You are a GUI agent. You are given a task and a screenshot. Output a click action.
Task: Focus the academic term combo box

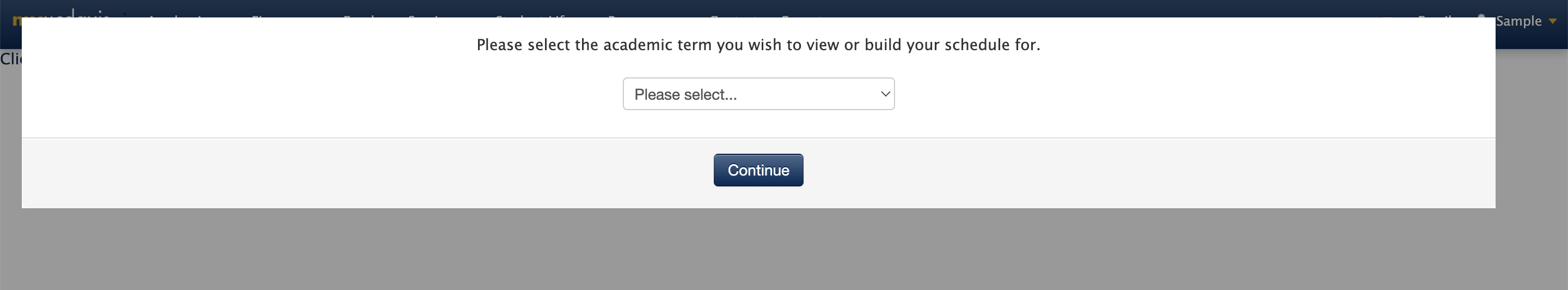click(758, 94)
